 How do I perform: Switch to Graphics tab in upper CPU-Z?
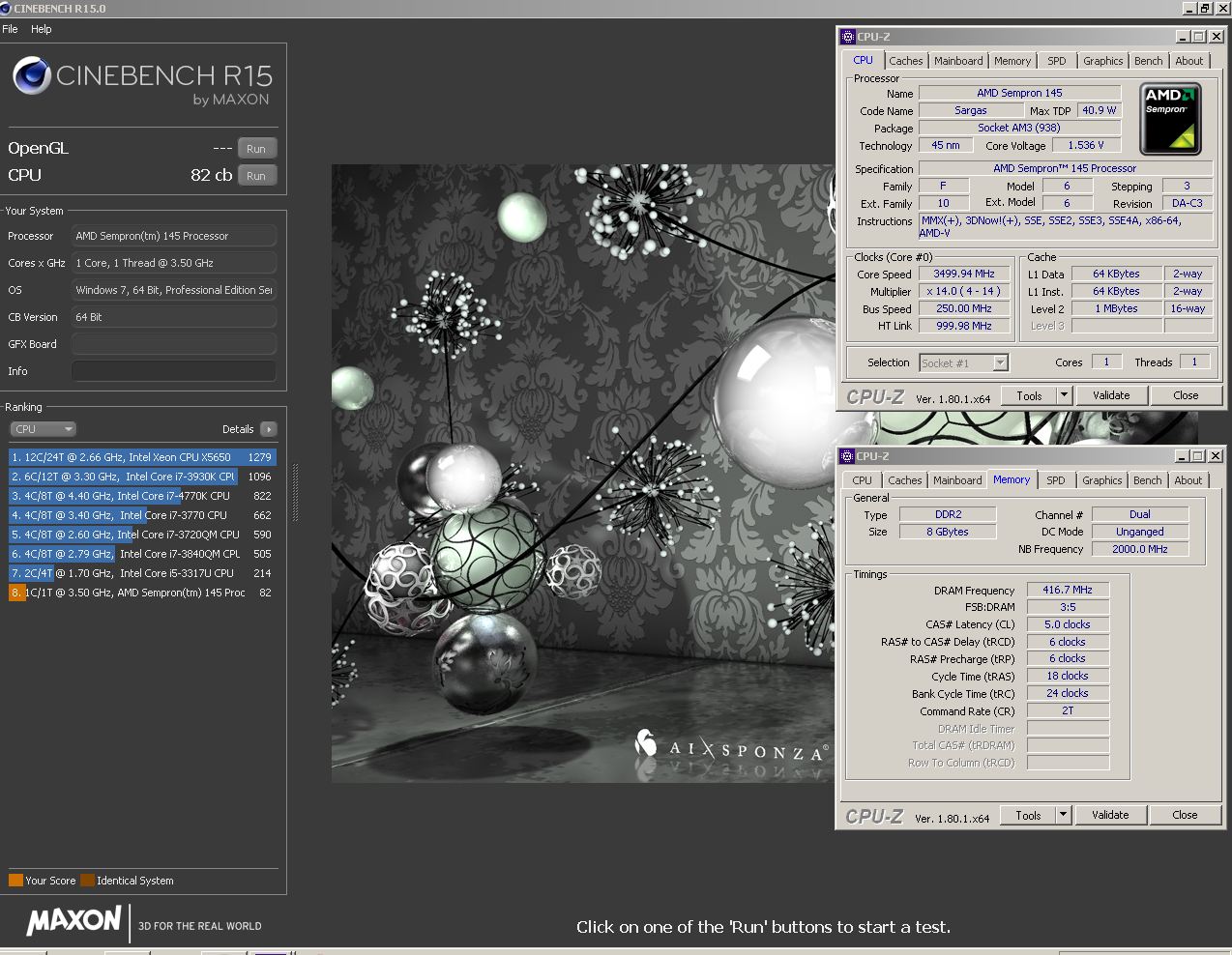pos(1103,61)
